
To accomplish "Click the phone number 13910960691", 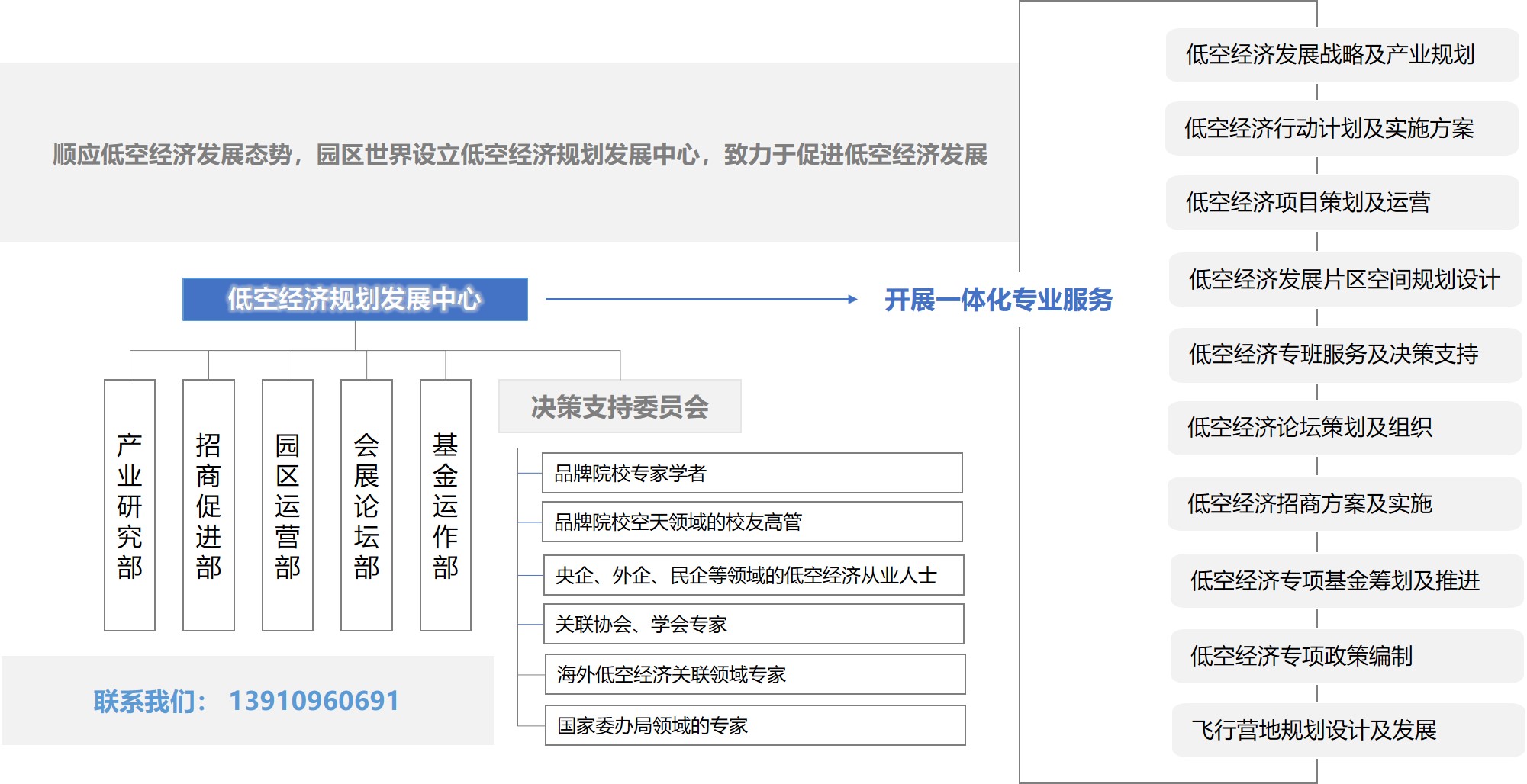I will click(314, 701).
